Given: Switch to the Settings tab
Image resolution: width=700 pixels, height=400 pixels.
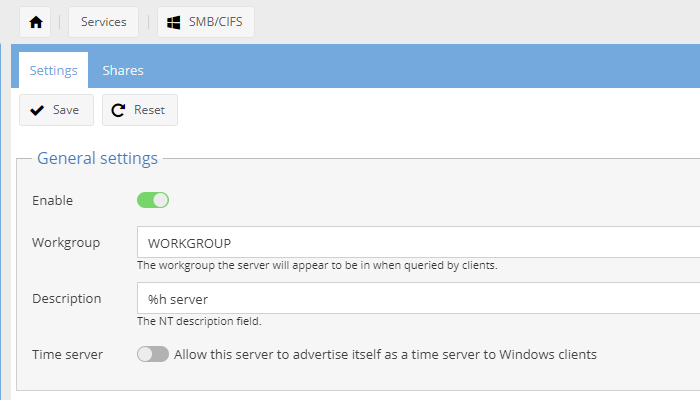Looking at the screenshot, I should pos(53,70).
